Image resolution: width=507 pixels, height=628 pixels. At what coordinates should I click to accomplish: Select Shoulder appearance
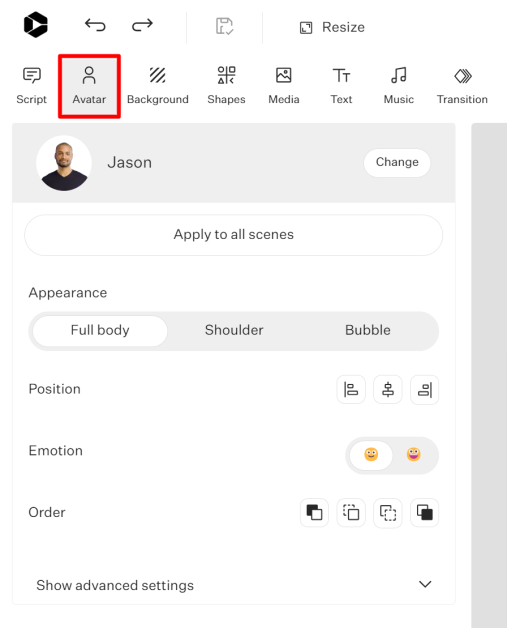click(234, 330)
